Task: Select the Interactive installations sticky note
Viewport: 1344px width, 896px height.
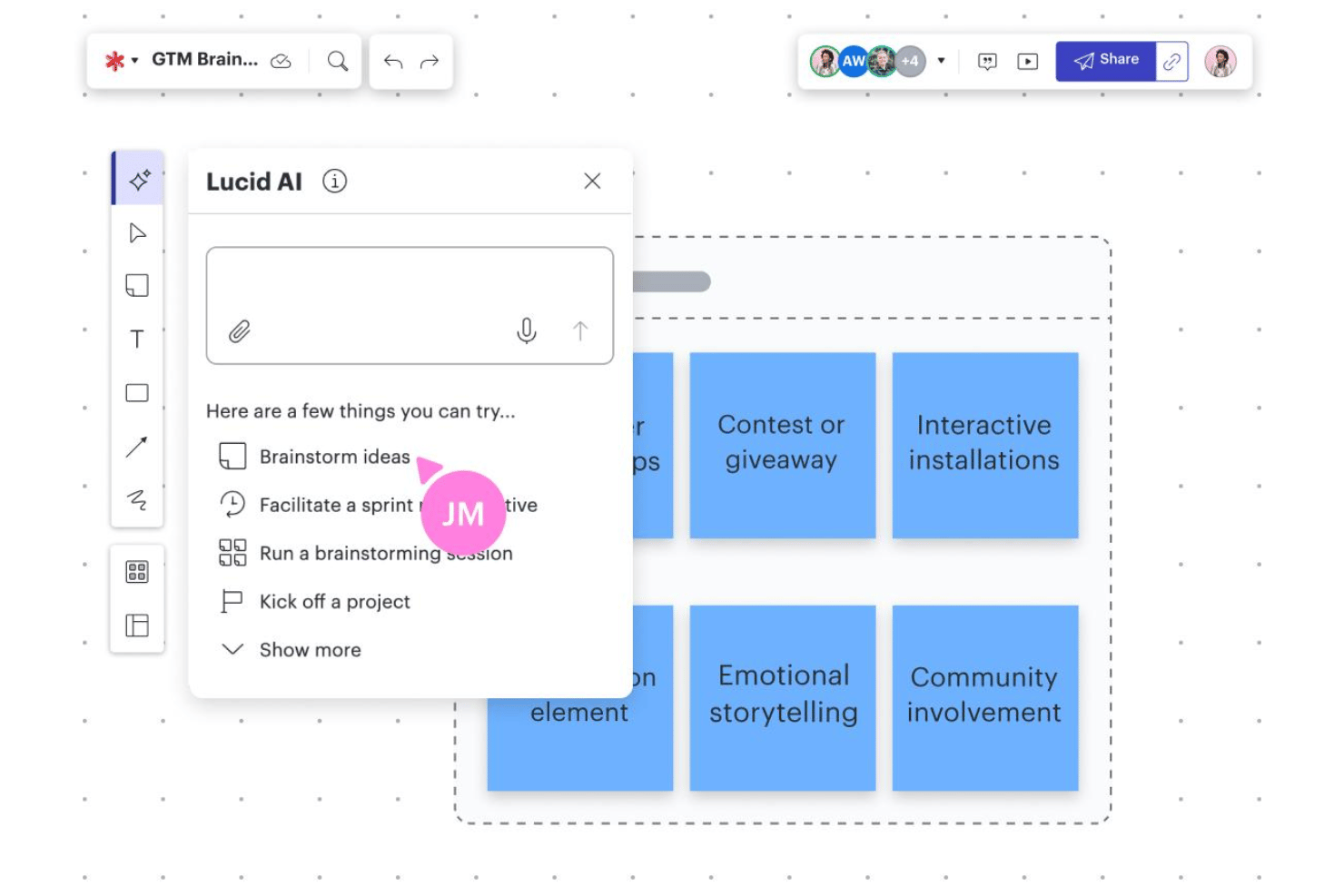Action: point(985,445)
